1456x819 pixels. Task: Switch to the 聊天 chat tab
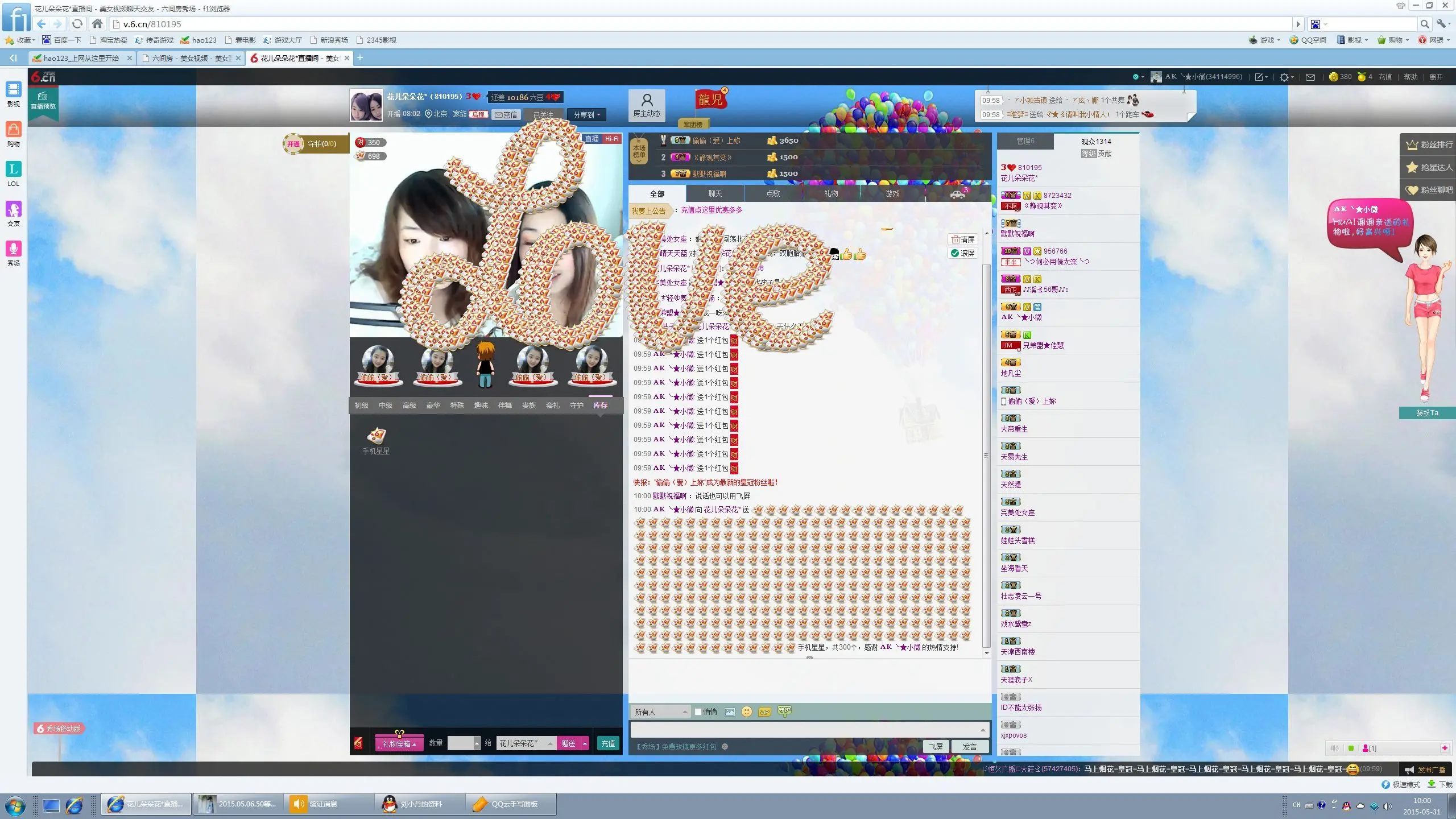coord(715,193)
